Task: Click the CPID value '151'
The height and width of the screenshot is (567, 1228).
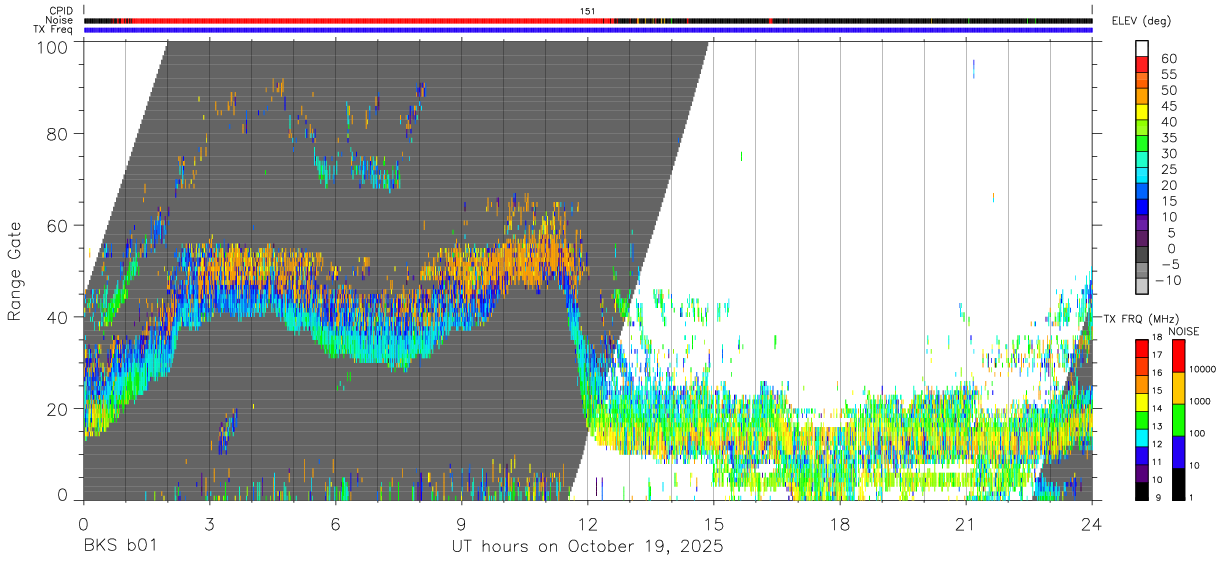Action: pyautogui.click(x=588, y=11)
